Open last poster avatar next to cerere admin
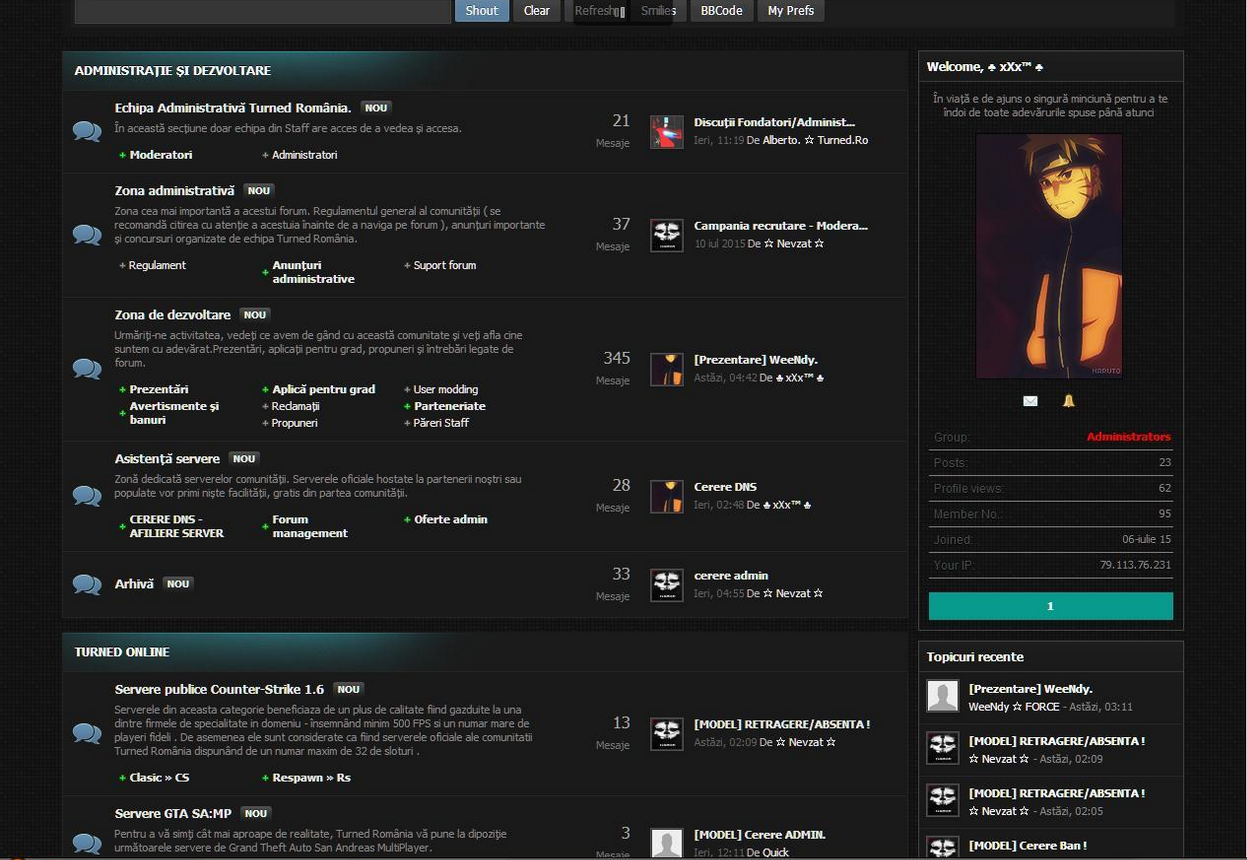Screen dimensions: 1247x860 pos(666,585)
